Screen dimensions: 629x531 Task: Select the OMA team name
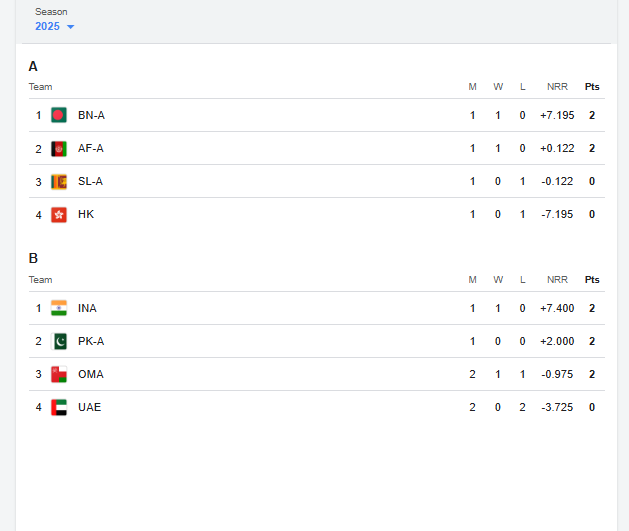click(x=90, y=374)
